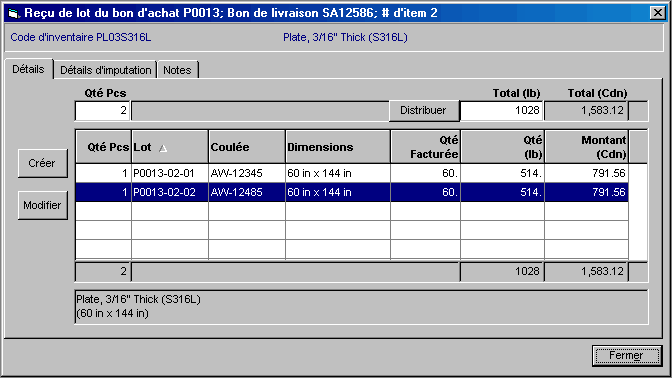Click Montant 791.56 in the P0013-02-01 row
Screen dimensions: 672x378
click(586, 173)
